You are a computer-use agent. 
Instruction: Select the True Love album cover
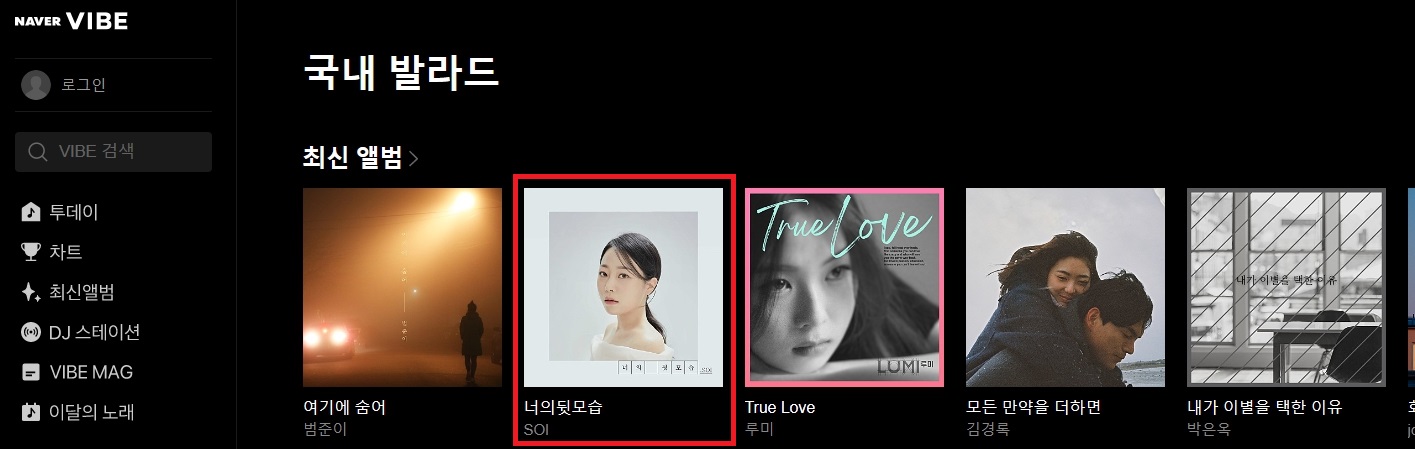pos(844,287)
